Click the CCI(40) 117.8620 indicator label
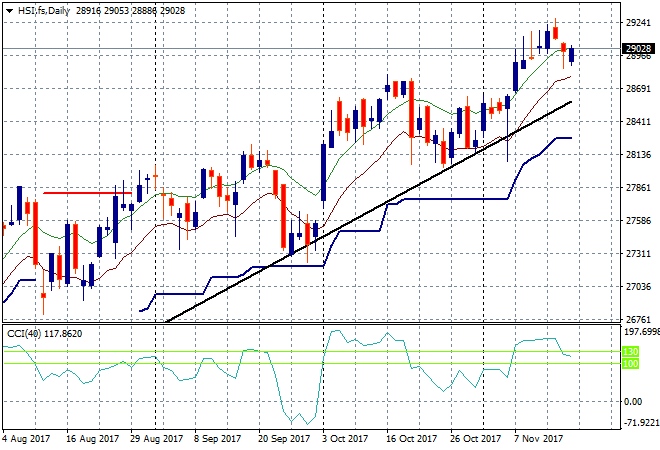 point(45,334)
